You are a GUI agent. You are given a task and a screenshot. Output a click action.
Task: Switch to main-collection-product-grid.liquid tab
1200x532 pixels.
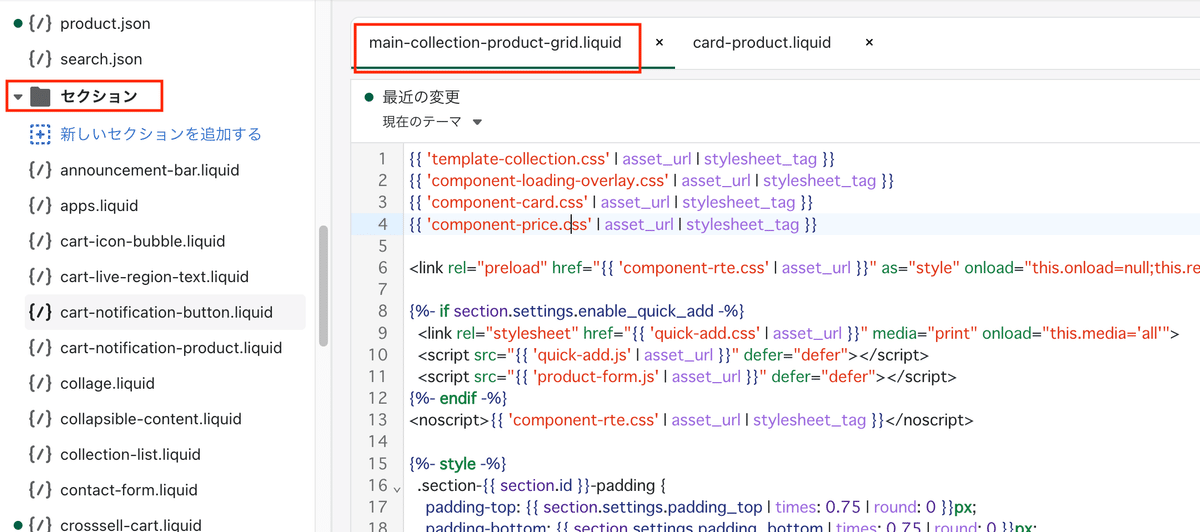[495, 43]
